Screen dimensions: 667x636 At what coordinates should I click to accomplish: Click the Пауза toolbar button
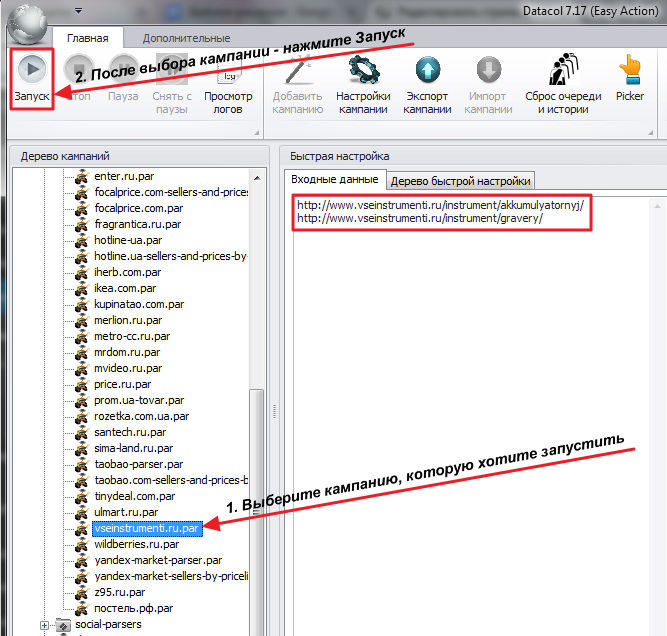(123, 79)
